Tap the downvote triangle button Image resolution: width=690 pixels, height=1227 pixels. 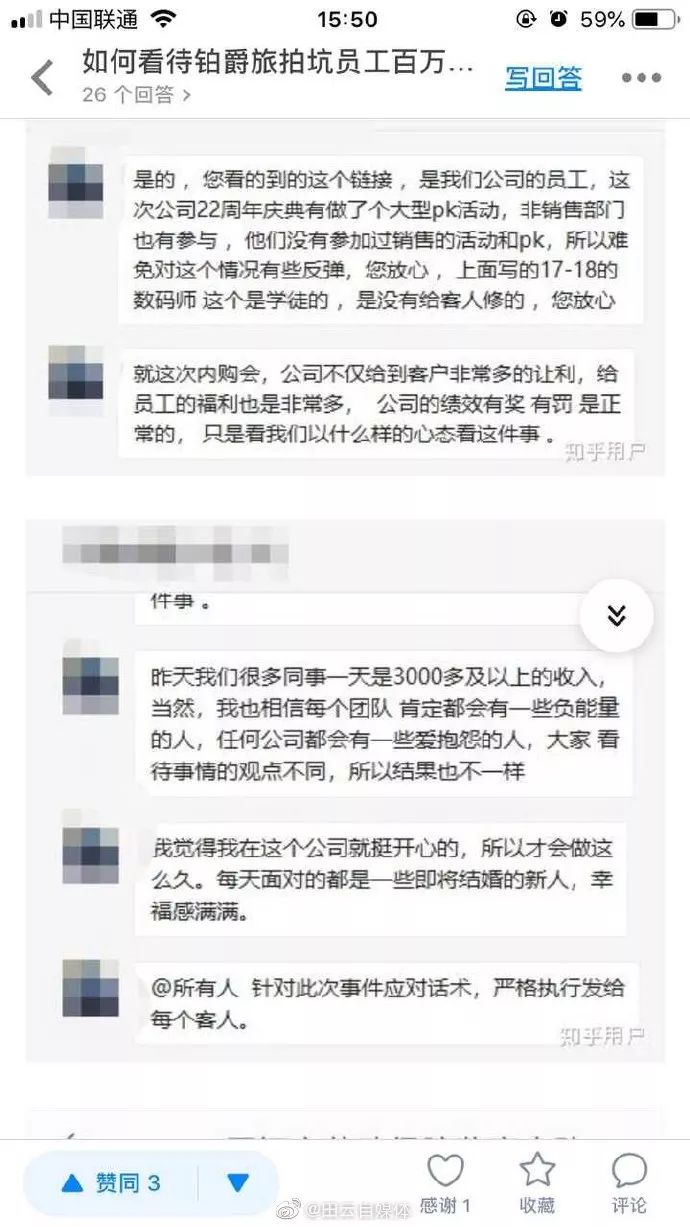[x=238, y=1183]
